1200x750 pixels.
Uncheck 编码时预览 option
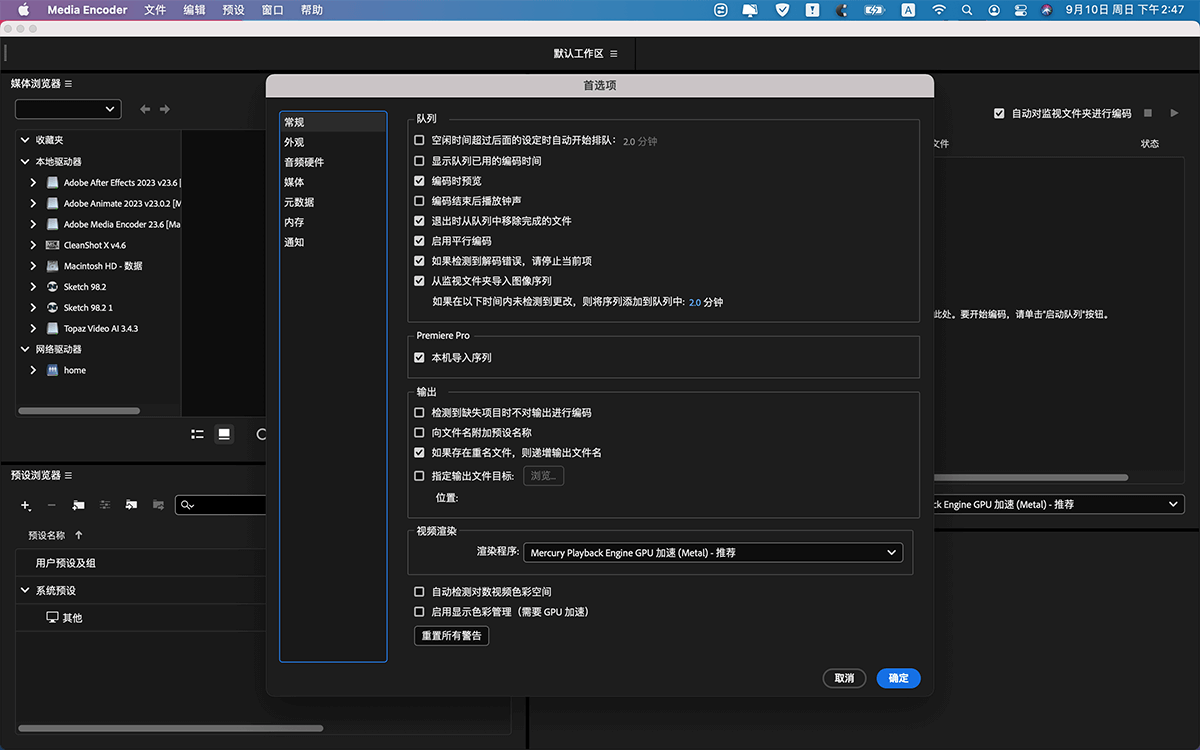(420, 181)
